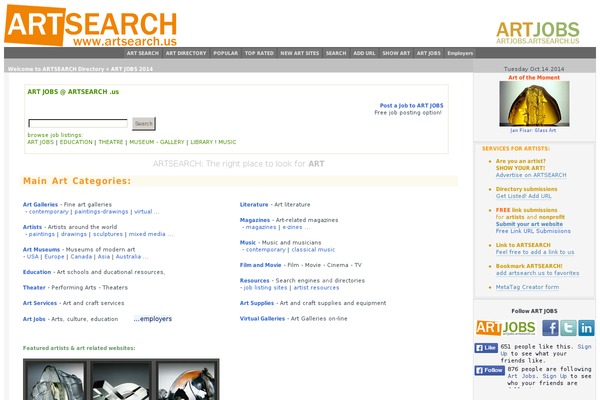Open the middle featured artist thumbnail
Screen dimensions: 600x400
pyautogui.click(x=121, y=381)
